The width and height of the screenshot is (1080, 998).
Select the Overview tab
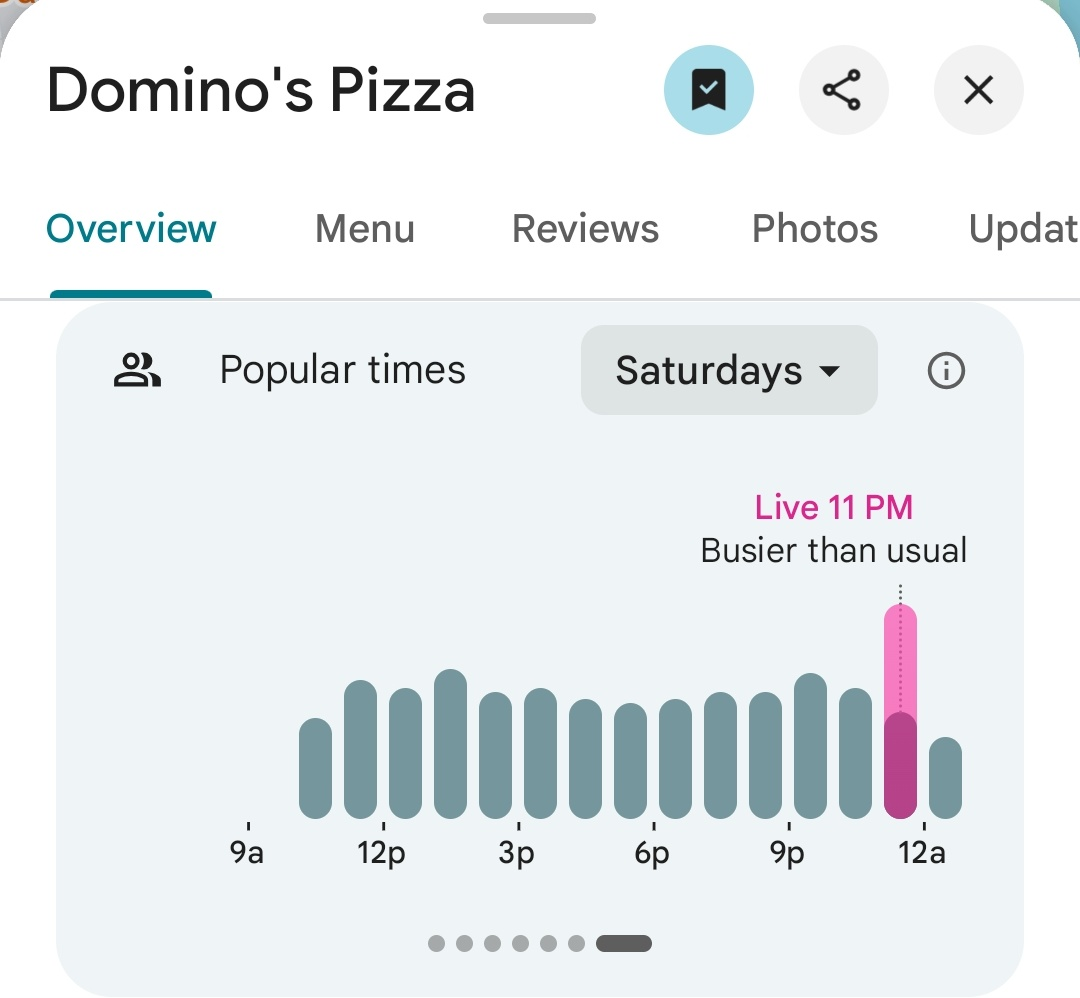tap(131, 229)
